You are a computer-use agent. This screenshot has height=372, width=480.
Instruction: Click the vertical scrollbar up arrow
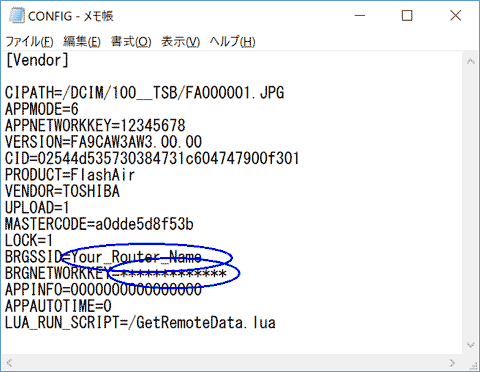[471, 61]
